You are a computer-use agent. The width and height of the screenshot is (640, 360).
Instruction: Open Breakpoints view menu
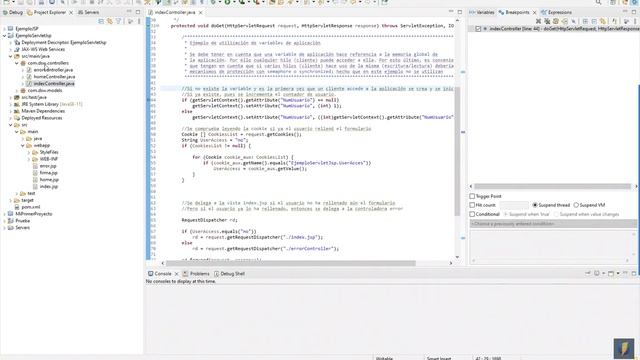(x=635, y=21)
